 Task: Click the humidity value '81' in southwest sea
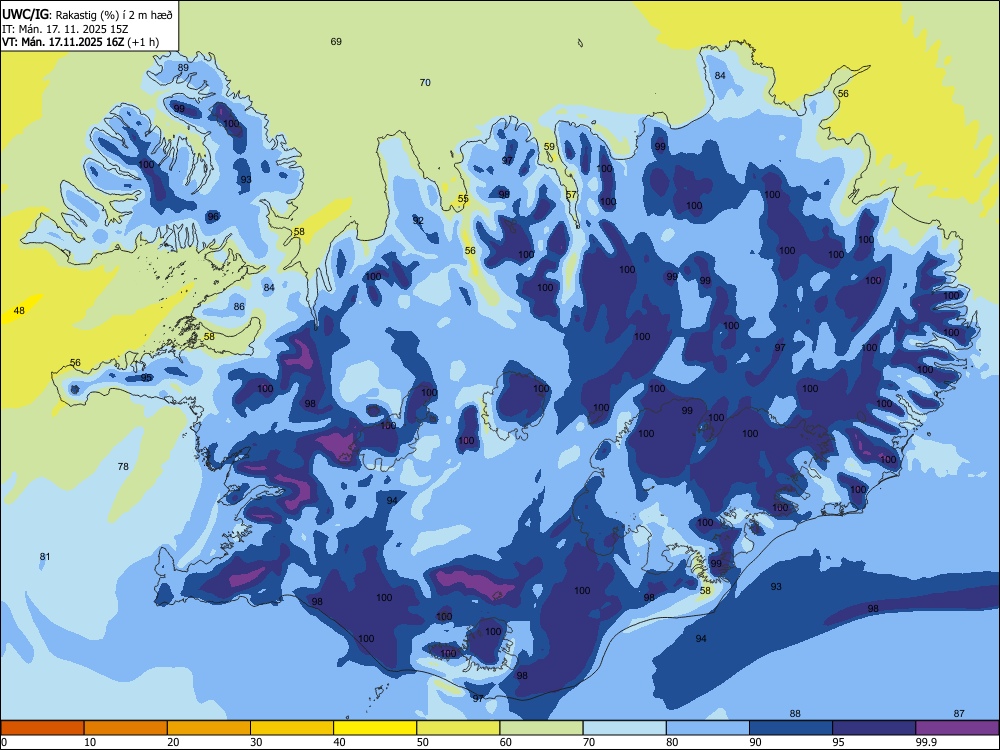click(45, 557)
